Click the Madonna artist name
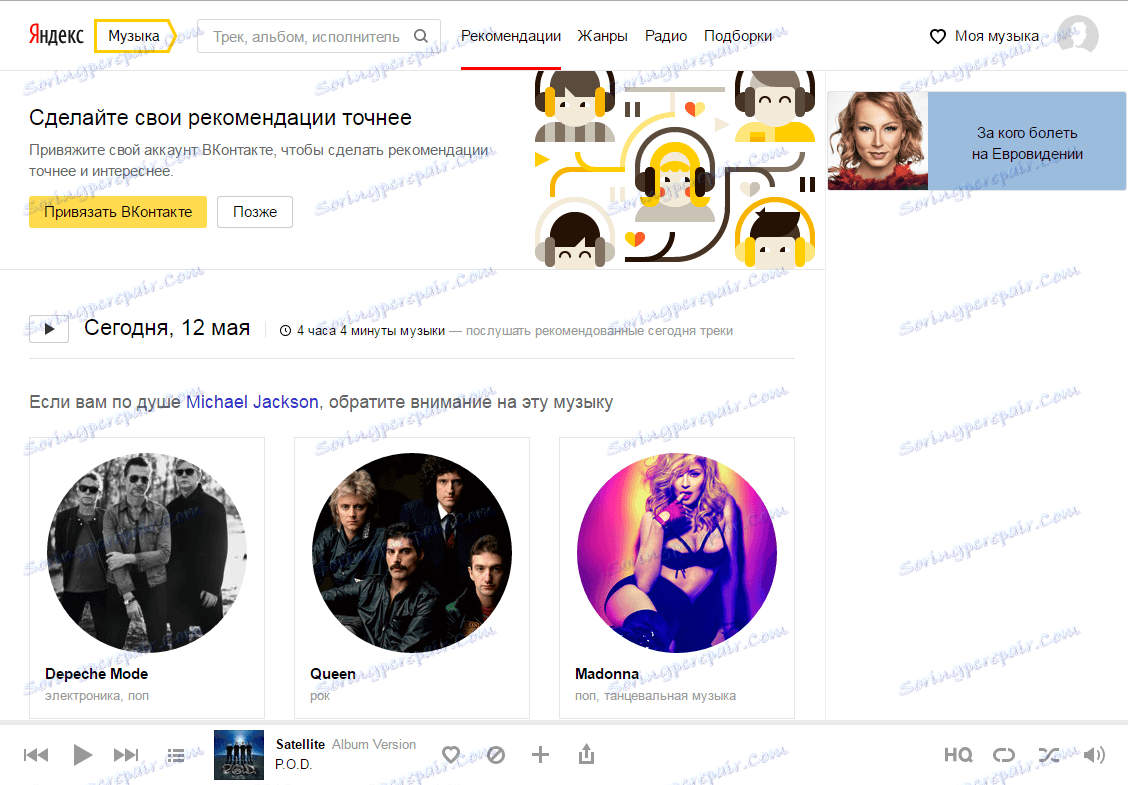The width and height of the screenshot is (1128, 785). point(606,674)
